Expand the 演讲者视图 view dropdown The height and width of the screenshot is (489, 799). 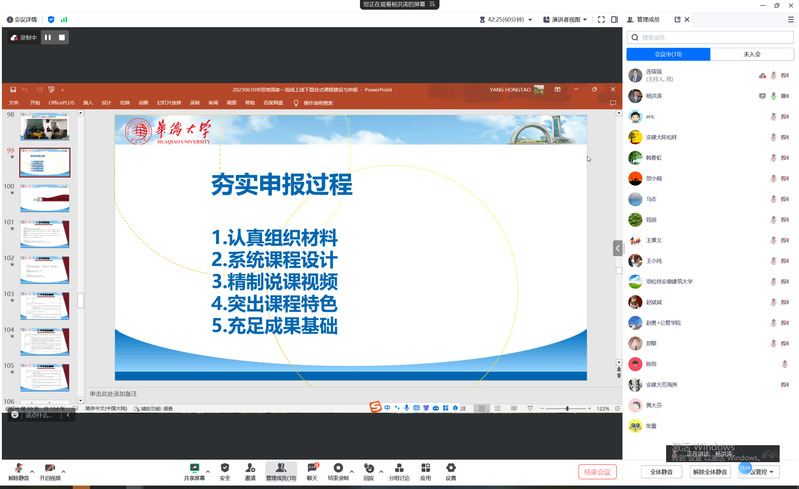coord(564,19)
